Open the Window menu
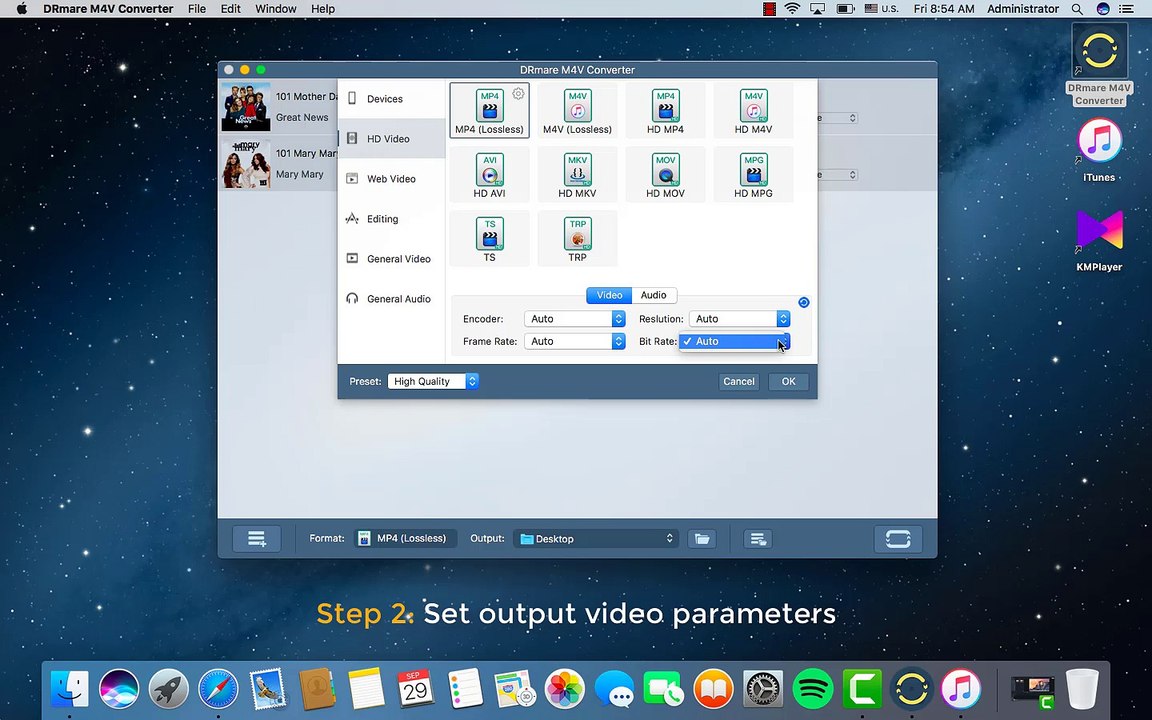This screenshot has width=1152, height=720. click(x=276, y=9)
